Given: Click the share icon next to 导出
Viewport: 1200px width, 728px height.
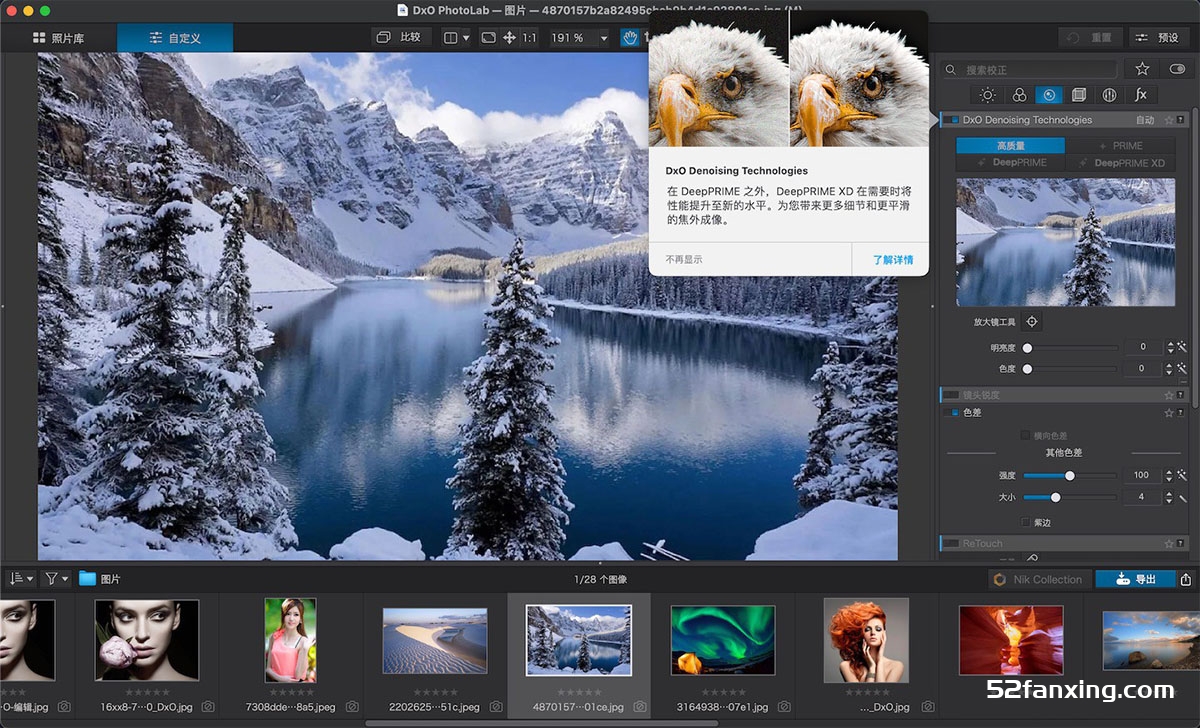Looking at the screenshot, I should (x=1186, y=579).
